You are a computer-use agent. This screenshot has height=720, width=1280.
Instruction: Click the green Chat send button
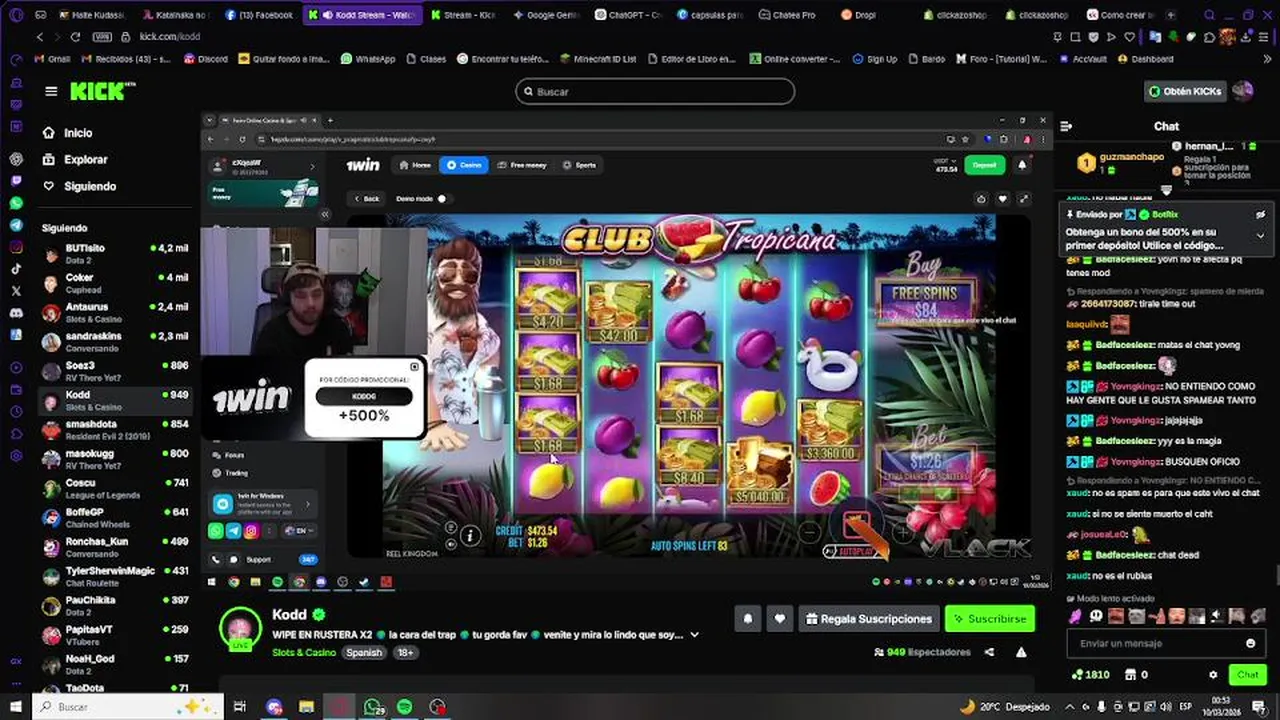pyautogui.click(x=1247, y=675)
